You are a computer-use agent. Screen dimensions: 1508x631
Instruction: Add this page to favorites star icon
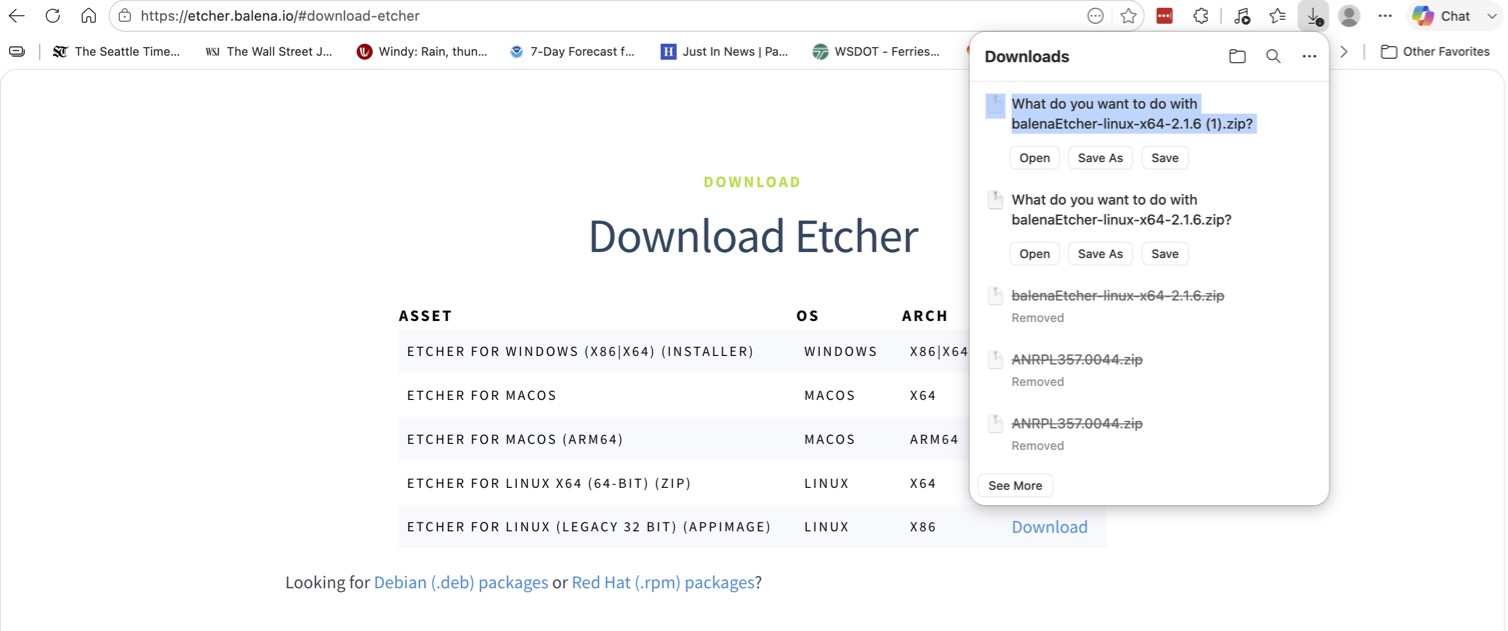(1129, 16)
